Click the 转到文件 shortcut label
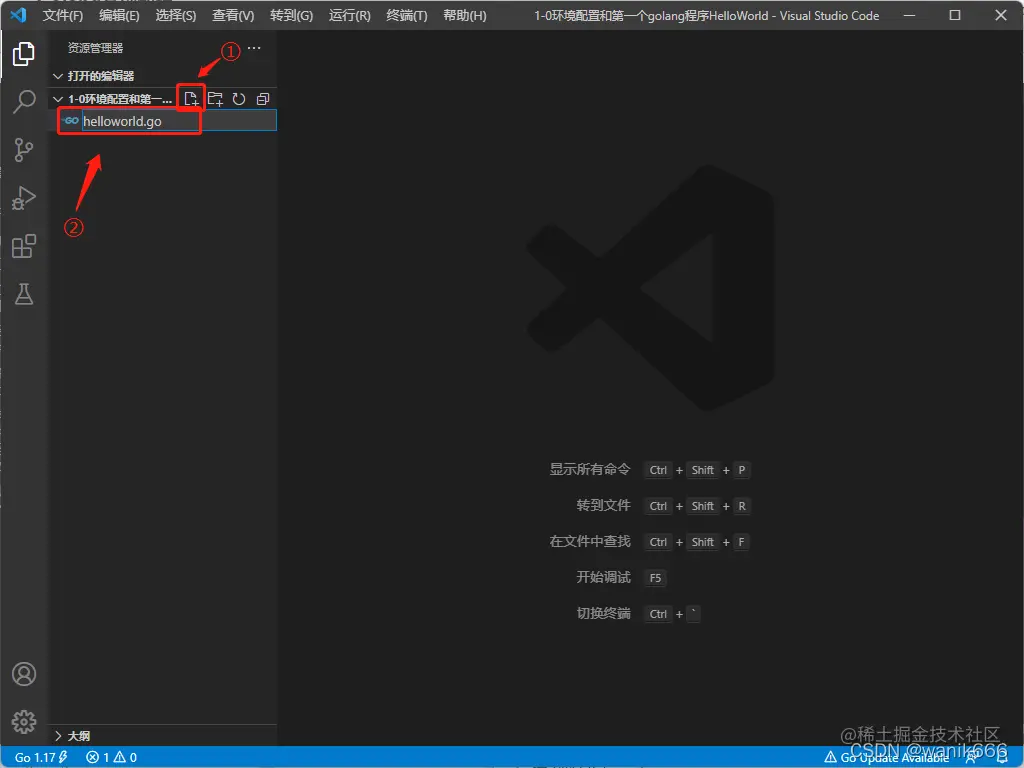Image resolution: width=1024 pixels, height=768 pixels. 603,505
